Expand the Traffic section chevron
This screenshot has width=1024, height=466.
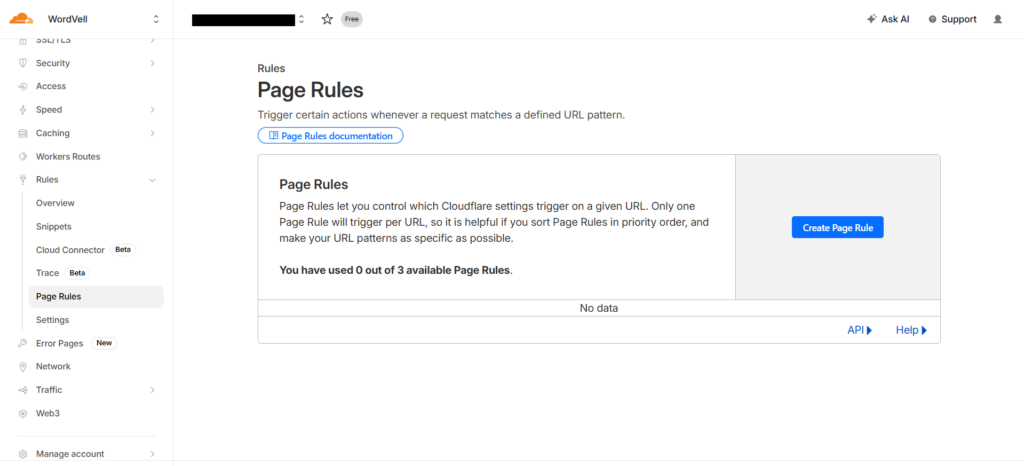[x=152, y=390]
